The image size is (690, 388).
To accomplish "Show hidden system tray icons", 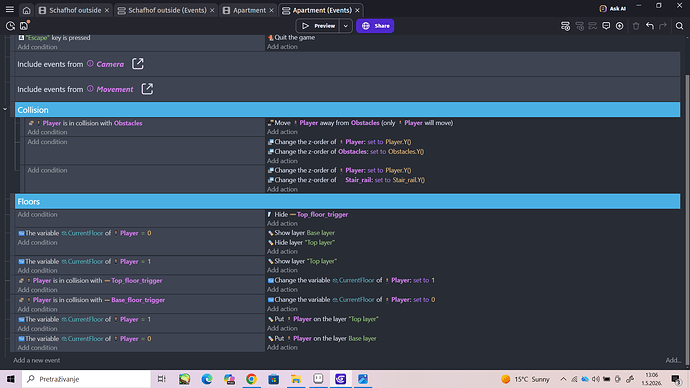I will (x=563, y=379).
